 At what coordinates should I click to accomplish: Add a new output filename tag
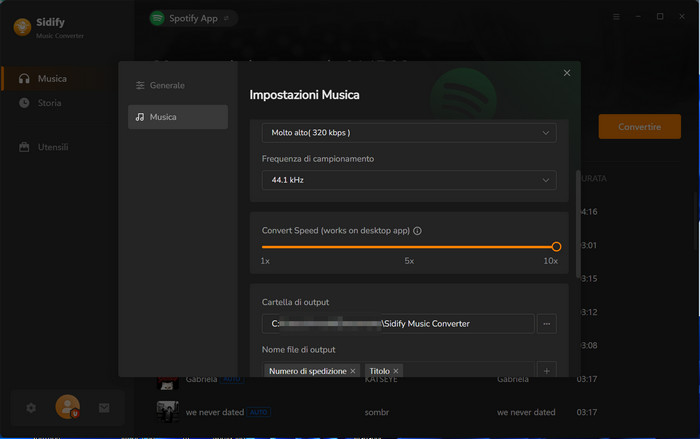(546, 371)
